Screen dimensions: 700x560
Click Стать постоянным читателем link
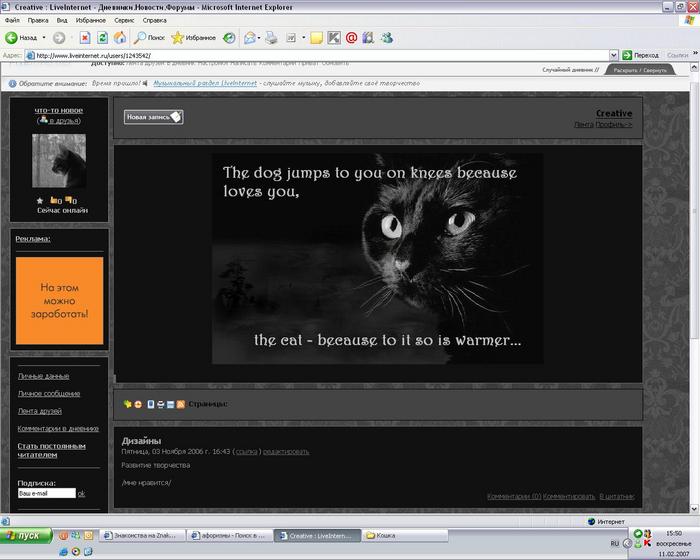pyautogui.click(x=51, y=450)
